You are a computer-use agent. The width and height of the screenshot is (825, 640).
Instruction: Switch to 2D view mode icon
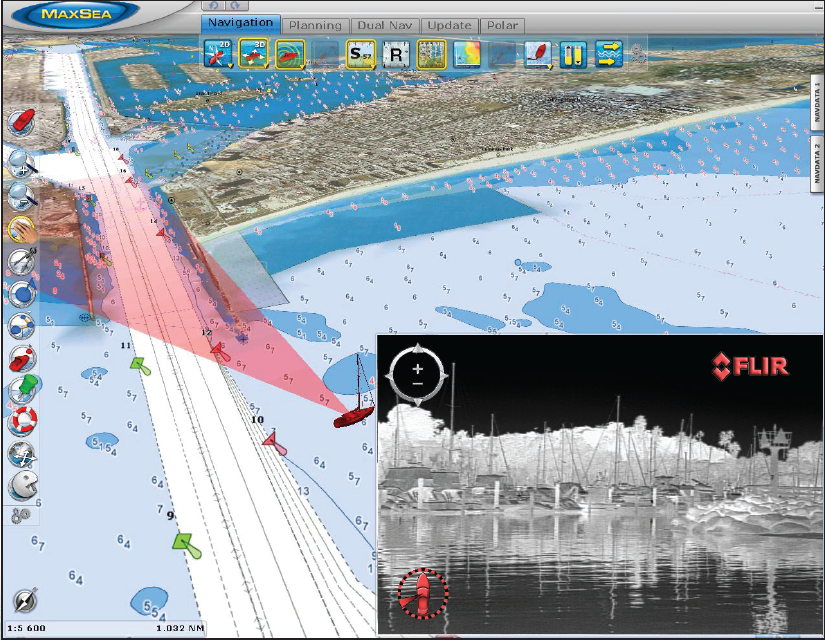tap(217, 53)
